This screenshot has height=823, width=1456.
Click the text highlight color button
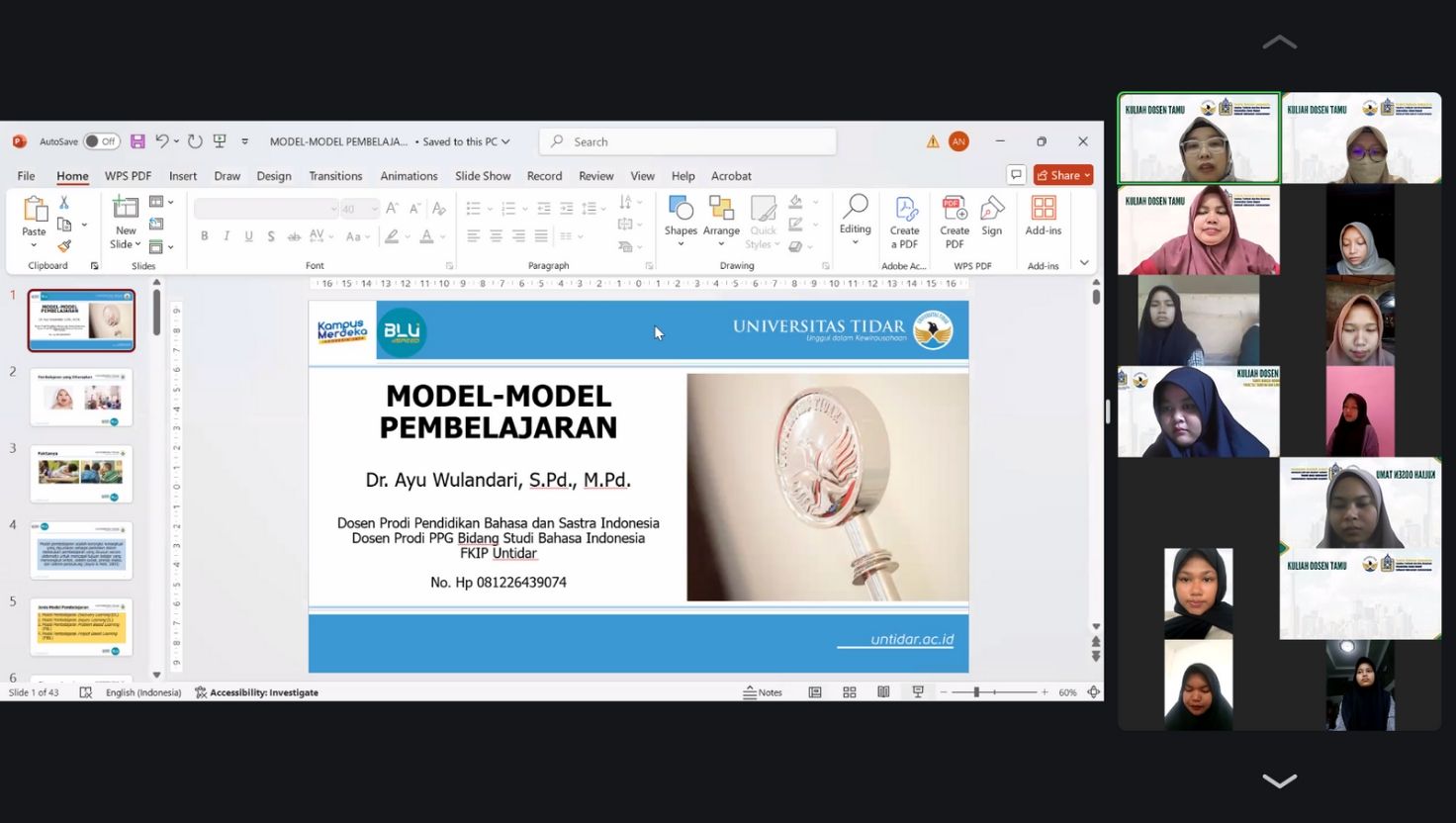[393, 236]
